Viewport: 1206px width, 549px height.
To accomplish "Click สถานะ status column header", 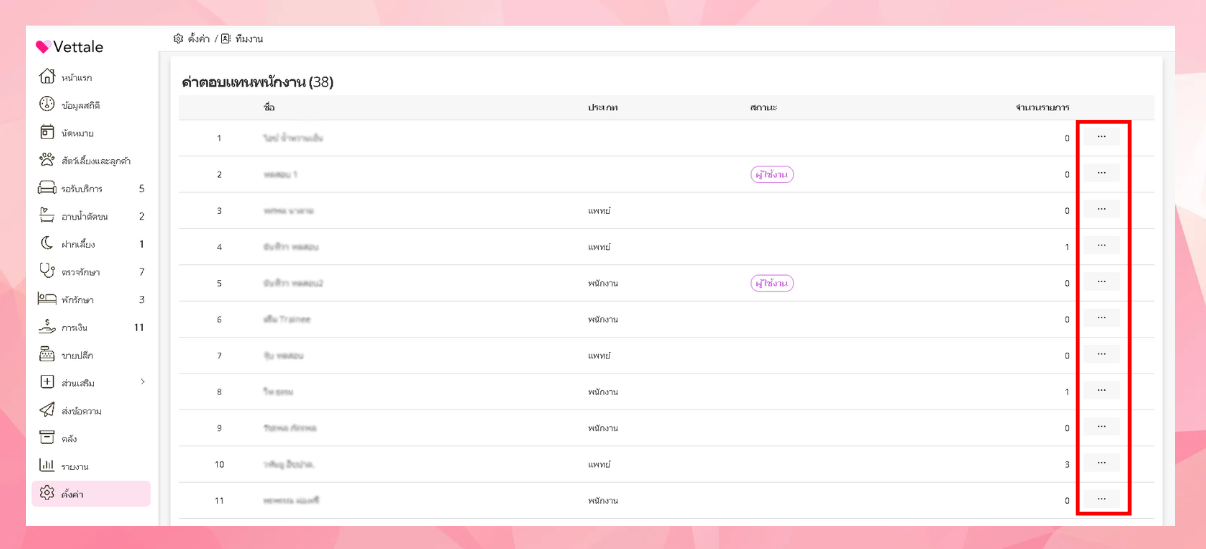I will (x=763, y=107).
